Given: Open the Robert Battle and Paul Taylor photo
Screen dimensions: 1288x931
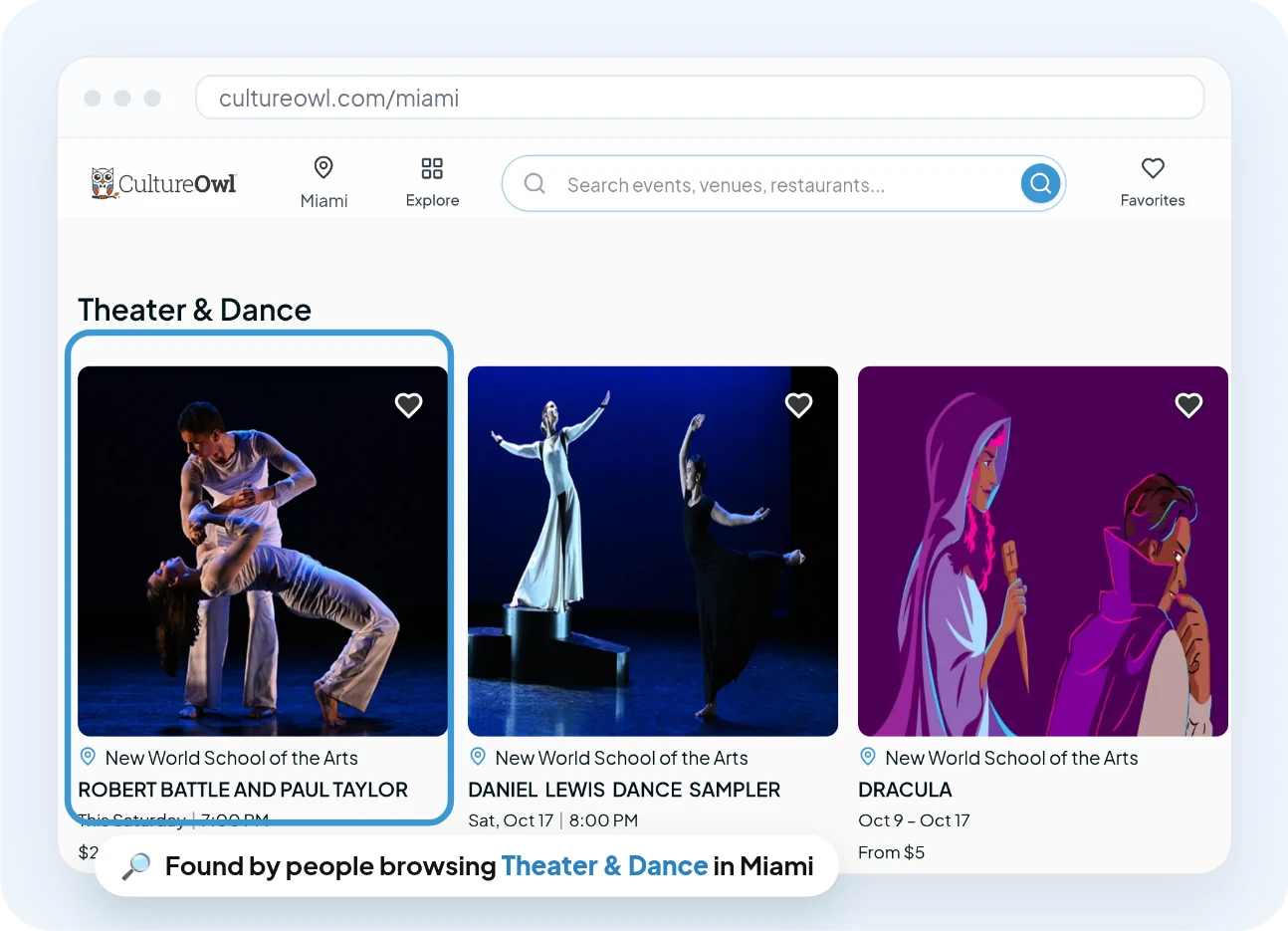Looking at the screenshot, I should click(263, 552).
